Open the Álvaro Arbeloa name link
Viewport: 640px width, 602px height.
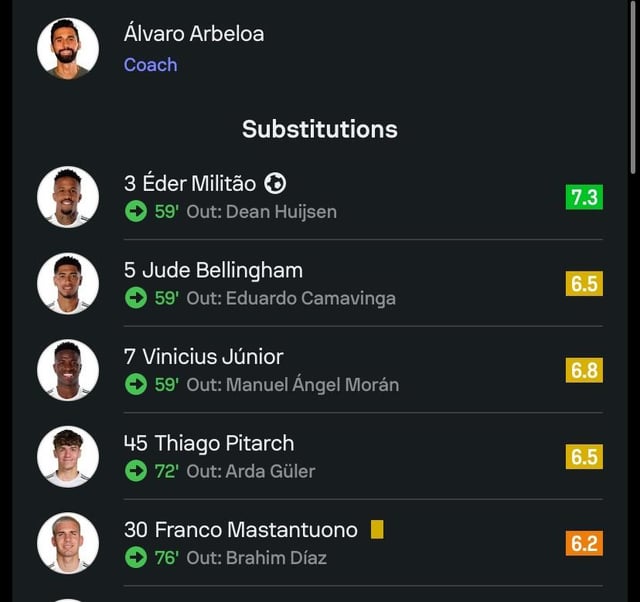point(194,33)
